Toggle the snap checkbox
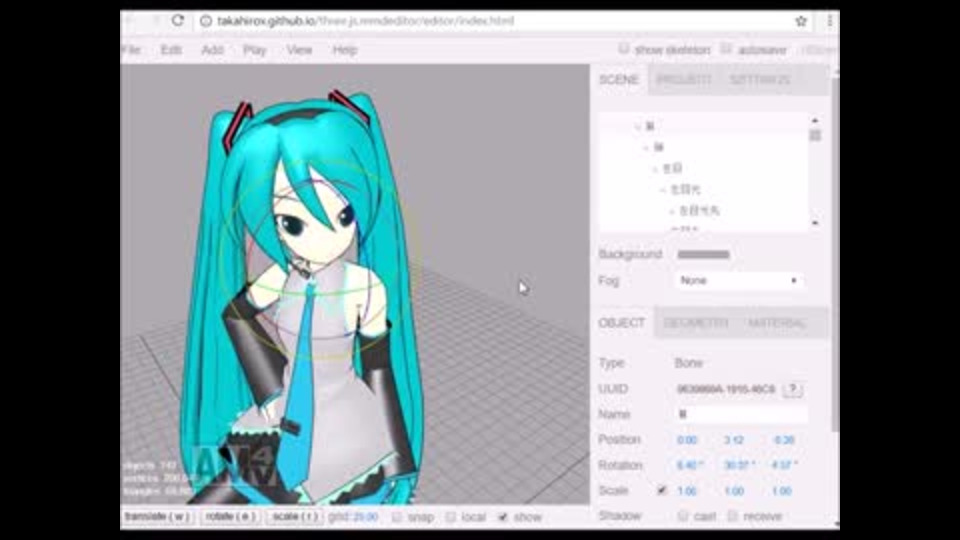The image size is (960, 540). [x=397, y=517]
